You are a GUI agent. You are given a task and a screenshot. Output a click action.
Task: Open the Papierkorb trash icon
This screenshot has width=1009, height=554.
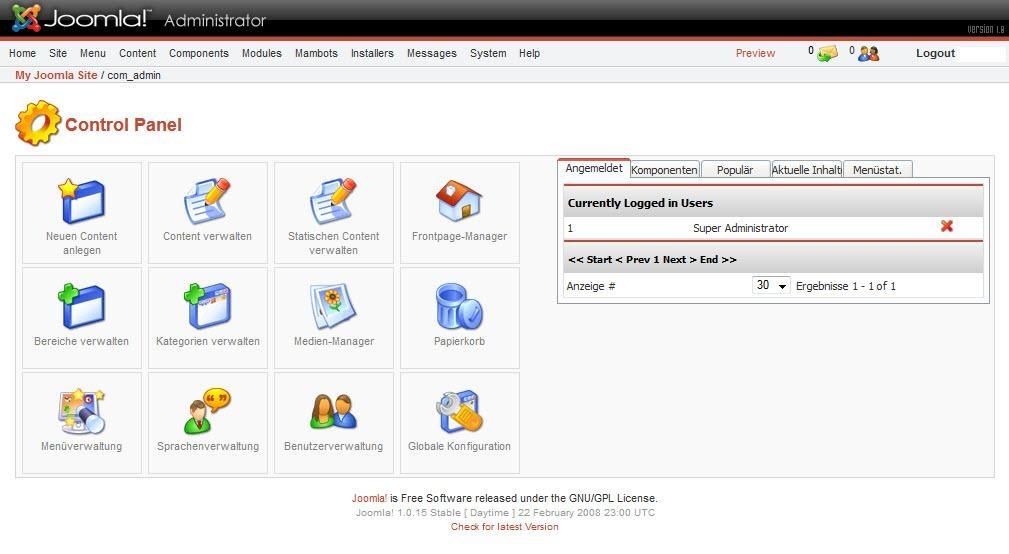click(x=459, y=306)
